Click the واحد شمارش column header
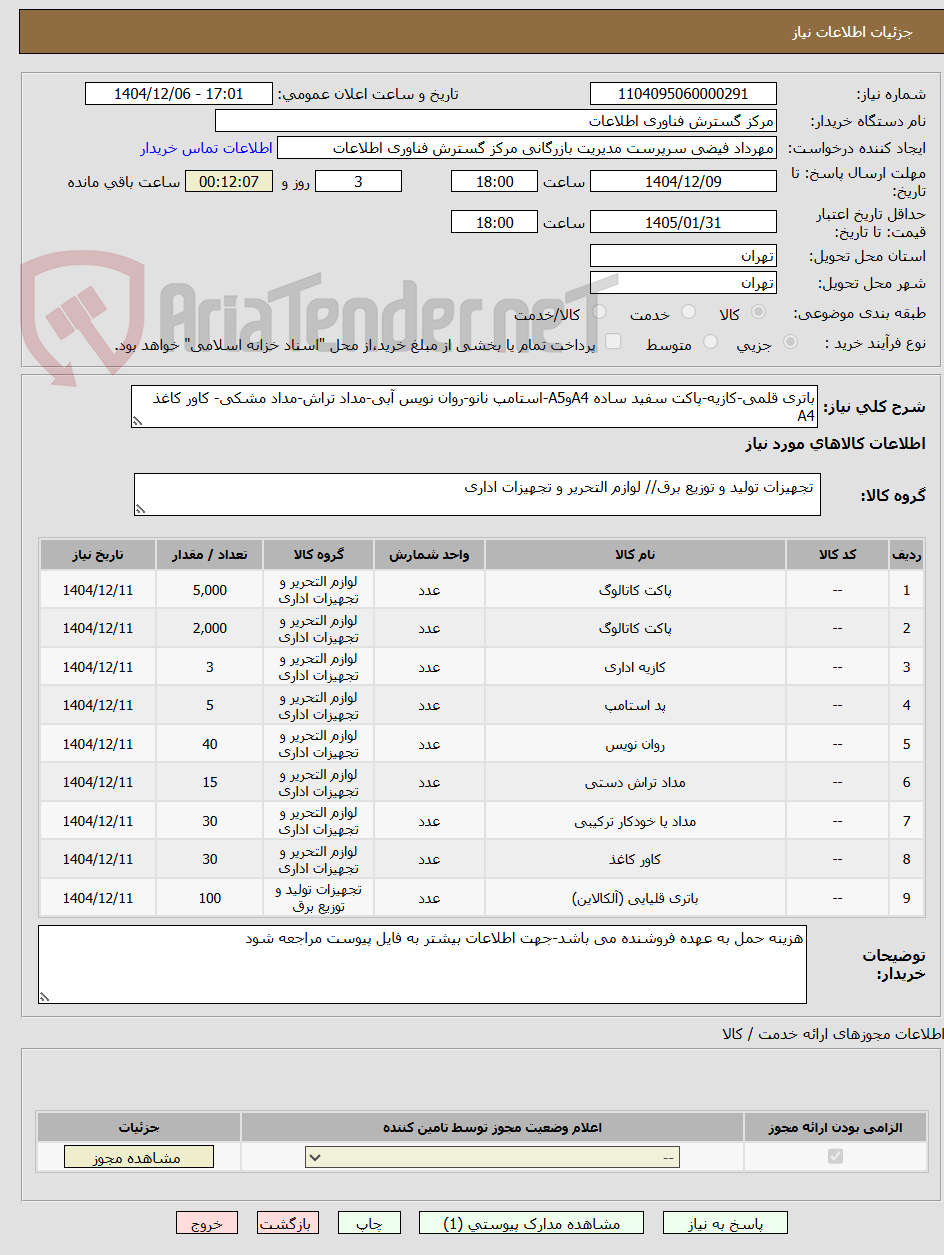The width and height of the screenshot is (944, 1255). (429, 555)
